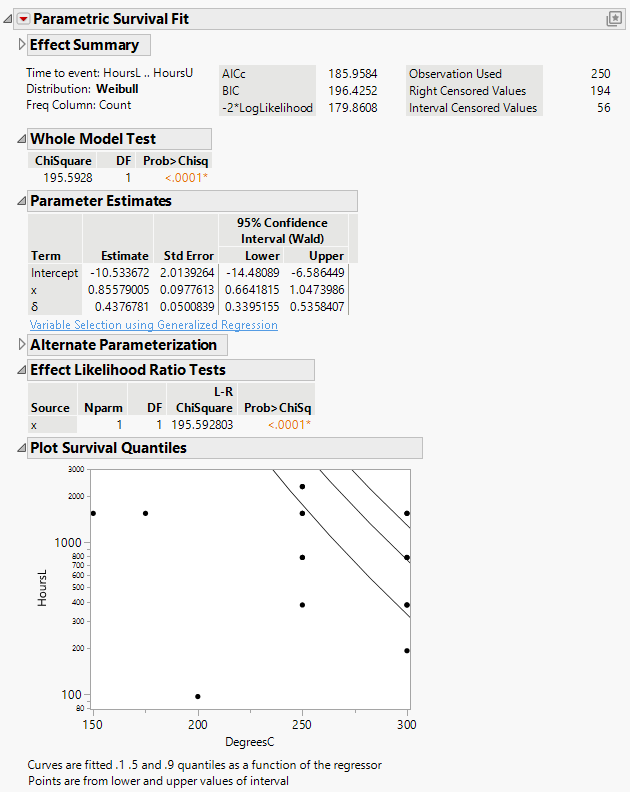Expand the Alternate Parameterization section
The image size is (630, 792).
(22, 345)
